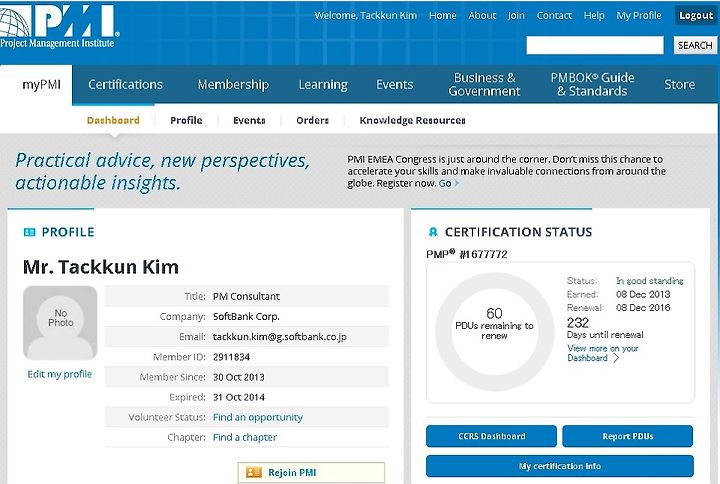This screenshot has width=720, height=484.
Task: Click the Earned date 08 Dec 2013
Action: click(x=643, y=294)
